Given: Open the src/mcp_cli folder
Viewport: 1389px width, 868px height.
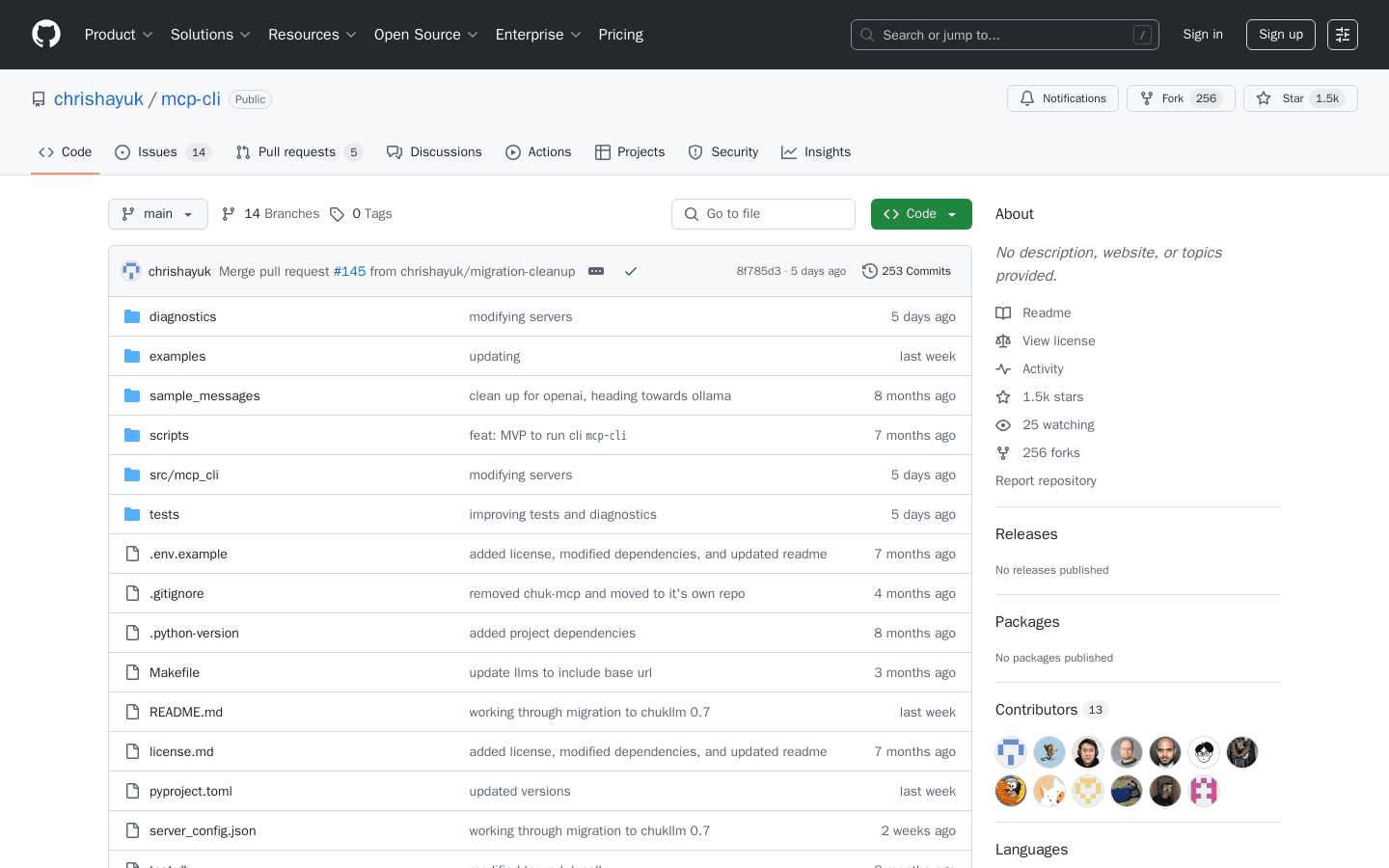Looking at the screenshot, I should point(184,475).
